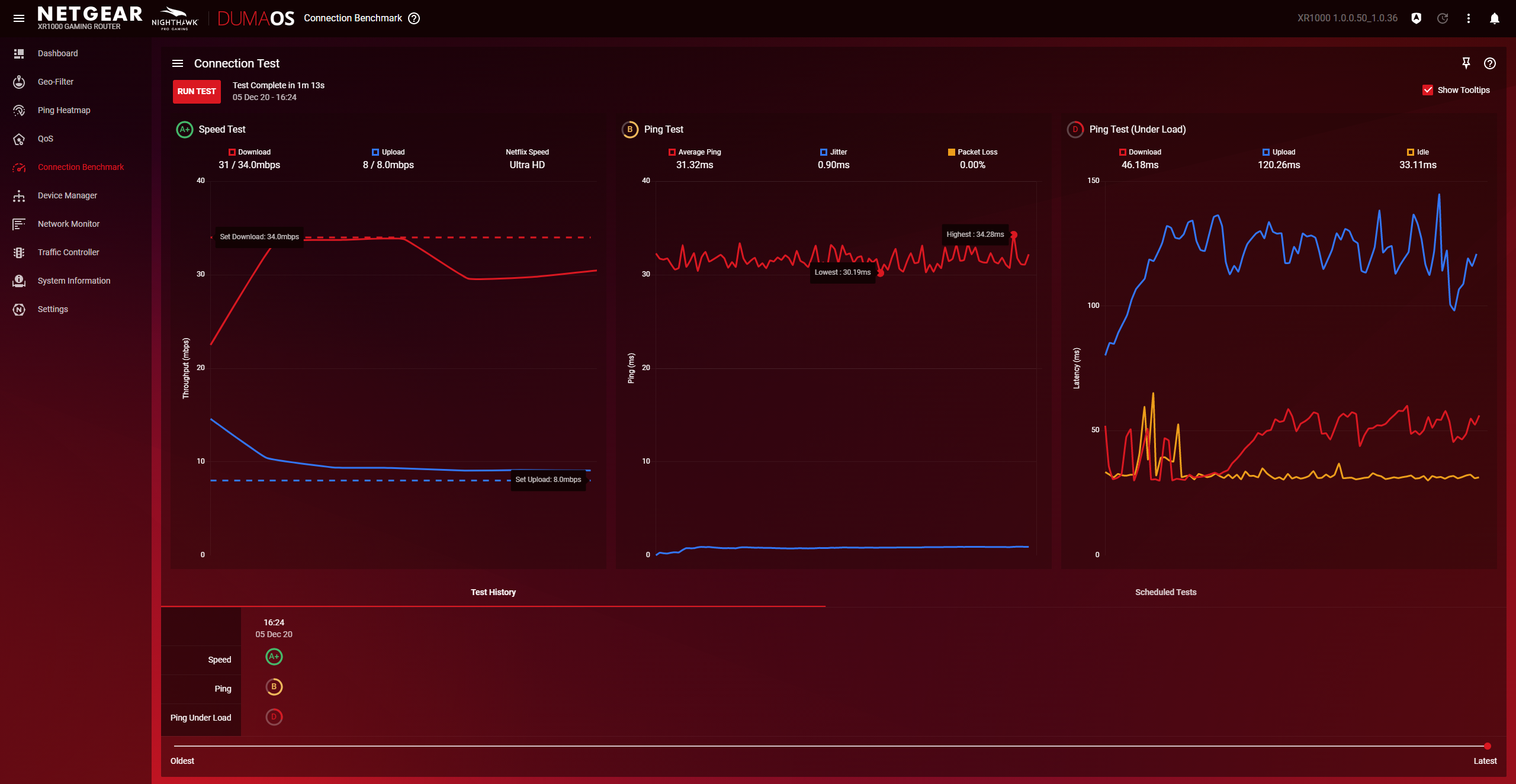Image resolution: width=1516 pixels, height=784 pixels.
Task: Click Ping Under Load D grade badge
Action: (1075, 129)
